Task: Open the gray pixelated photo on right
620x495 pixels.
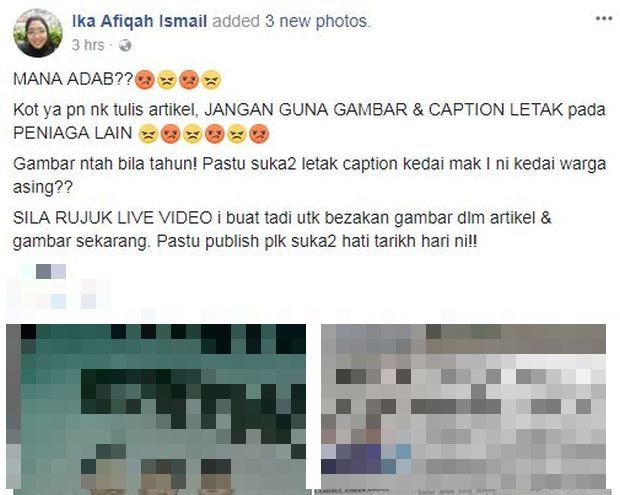Action: pos(463,409)
